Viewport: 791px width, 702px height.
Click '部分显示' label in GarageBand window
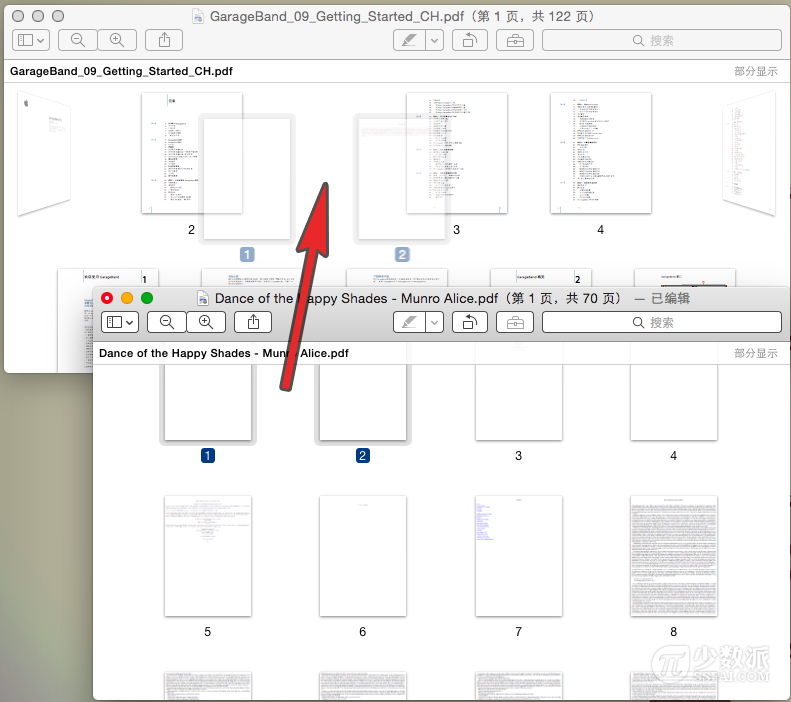755,71
